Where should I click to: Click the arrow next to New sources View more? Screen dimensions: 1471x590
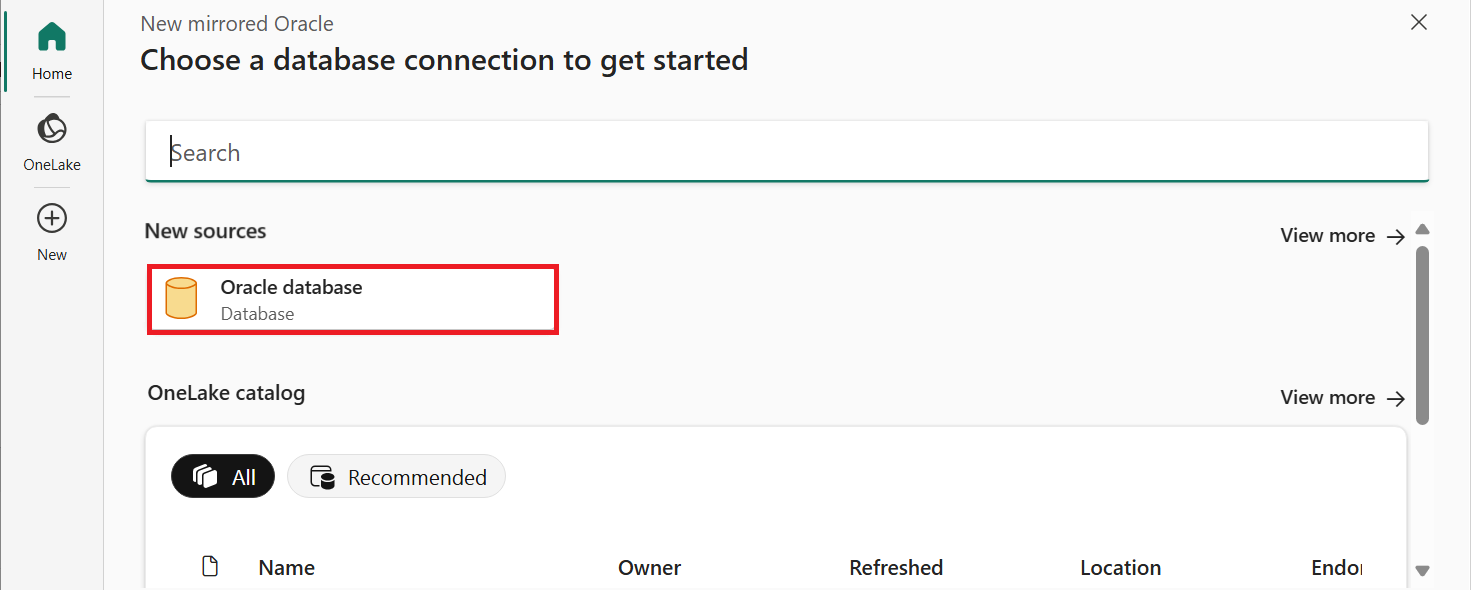(1397, 235)
